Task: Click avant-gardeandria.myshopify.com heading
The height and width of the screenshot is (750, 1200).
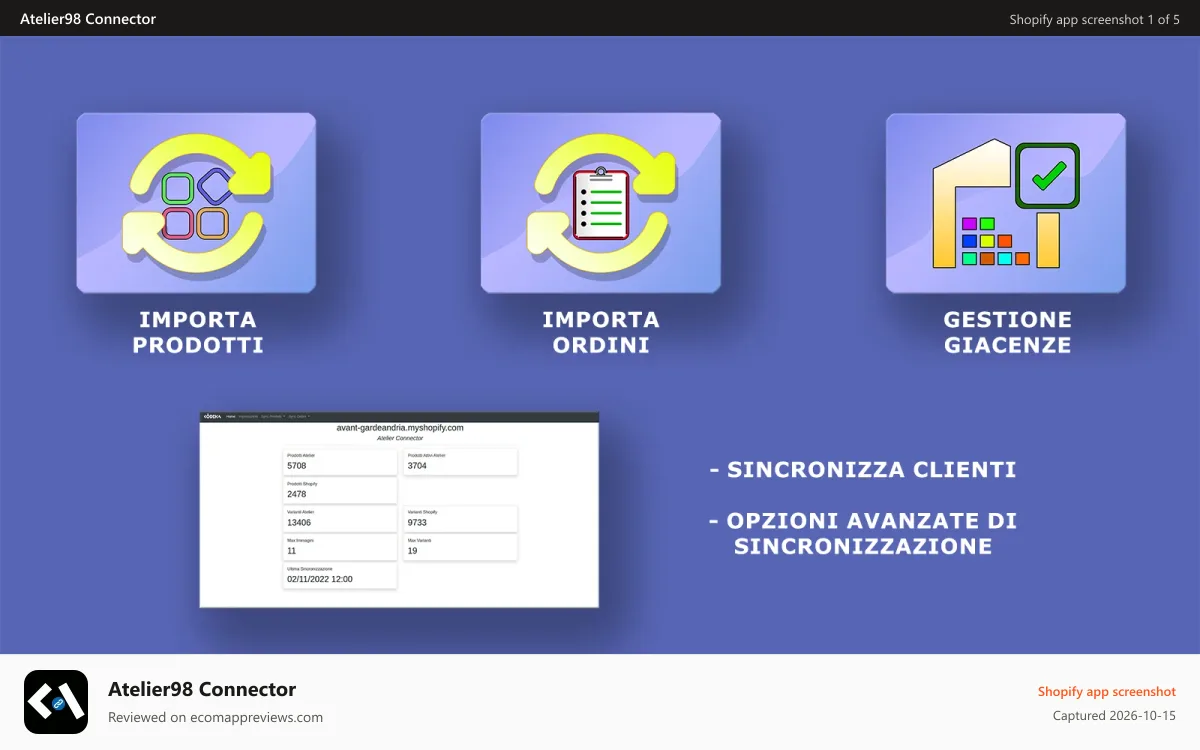Action: [x=400, y=428]
